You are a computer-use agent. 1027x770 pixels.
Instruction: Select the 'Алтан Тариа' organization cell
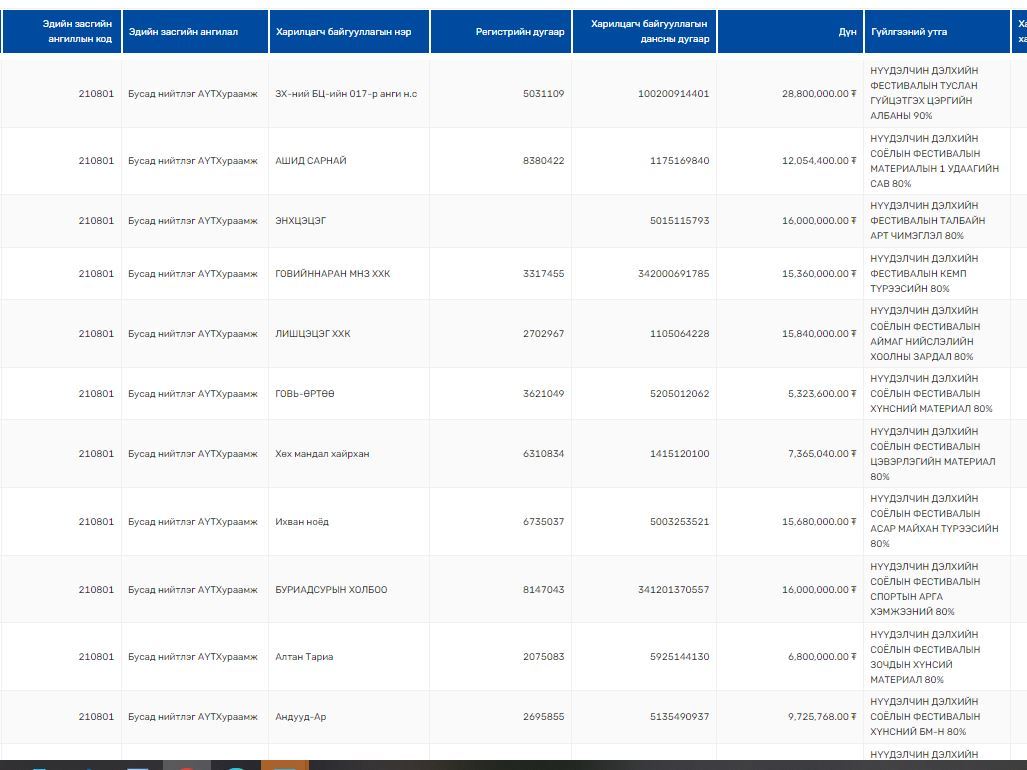304,657
